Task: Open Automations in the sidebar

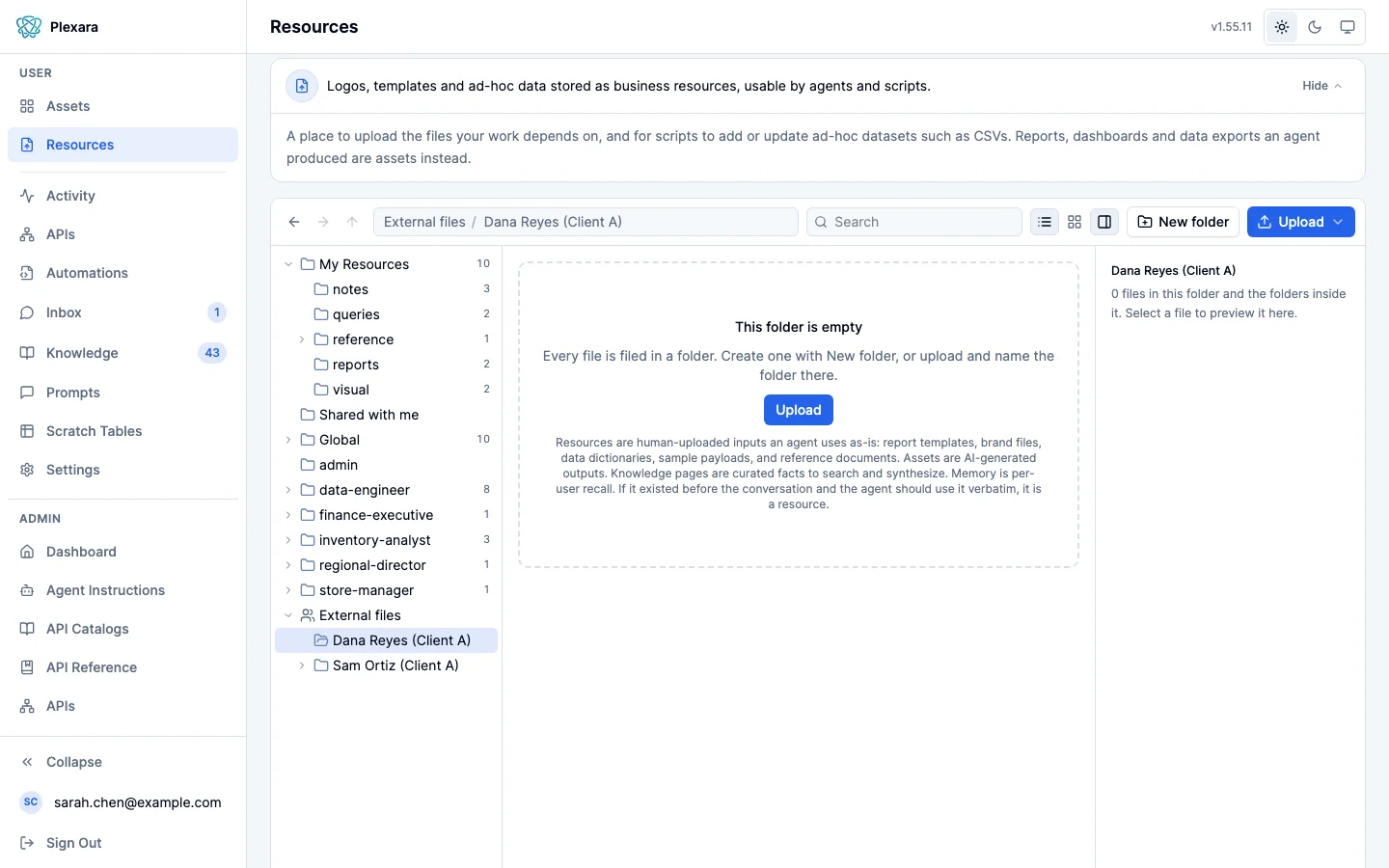Action: pyautogui.click(x=123, y=273)
